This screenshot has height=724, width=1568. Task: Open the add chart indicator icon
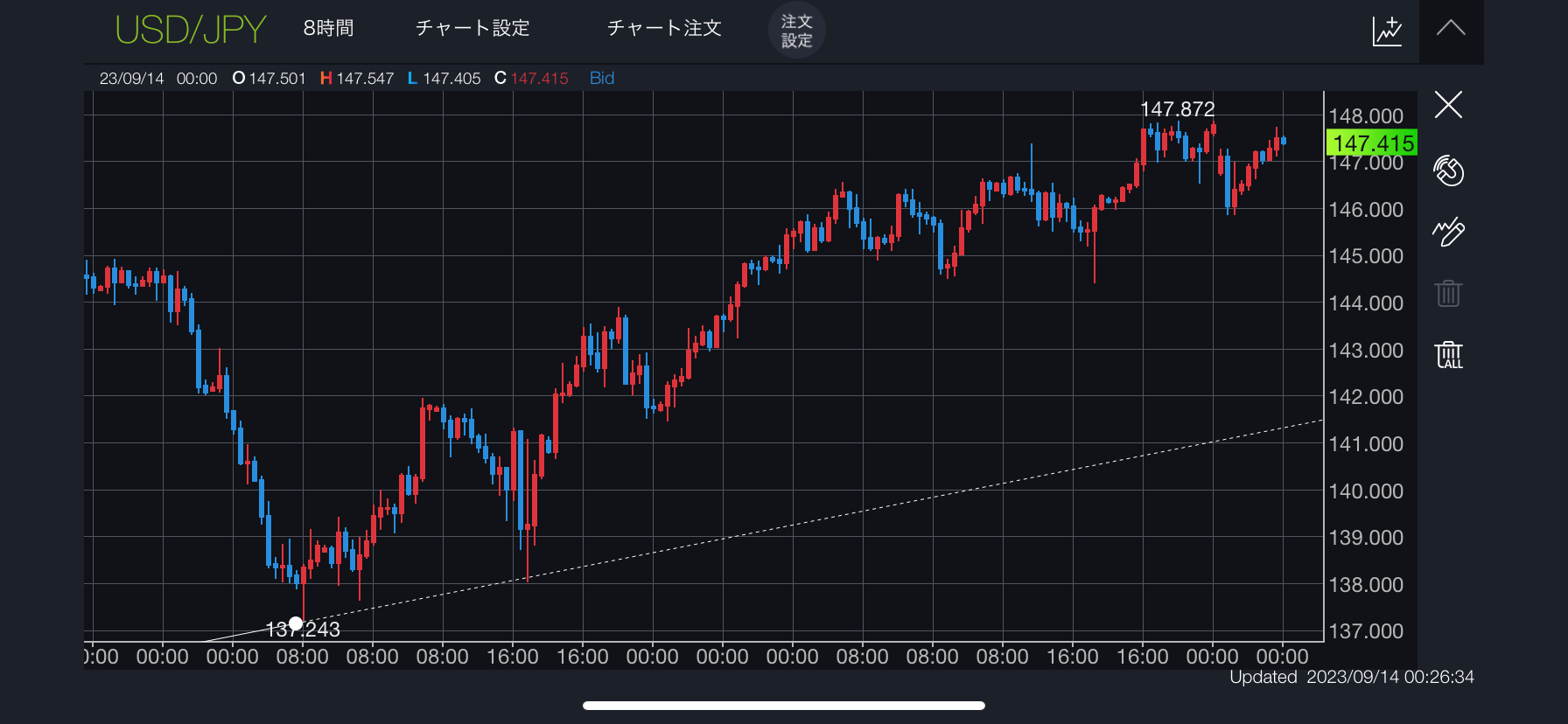tap(1387, 31)
